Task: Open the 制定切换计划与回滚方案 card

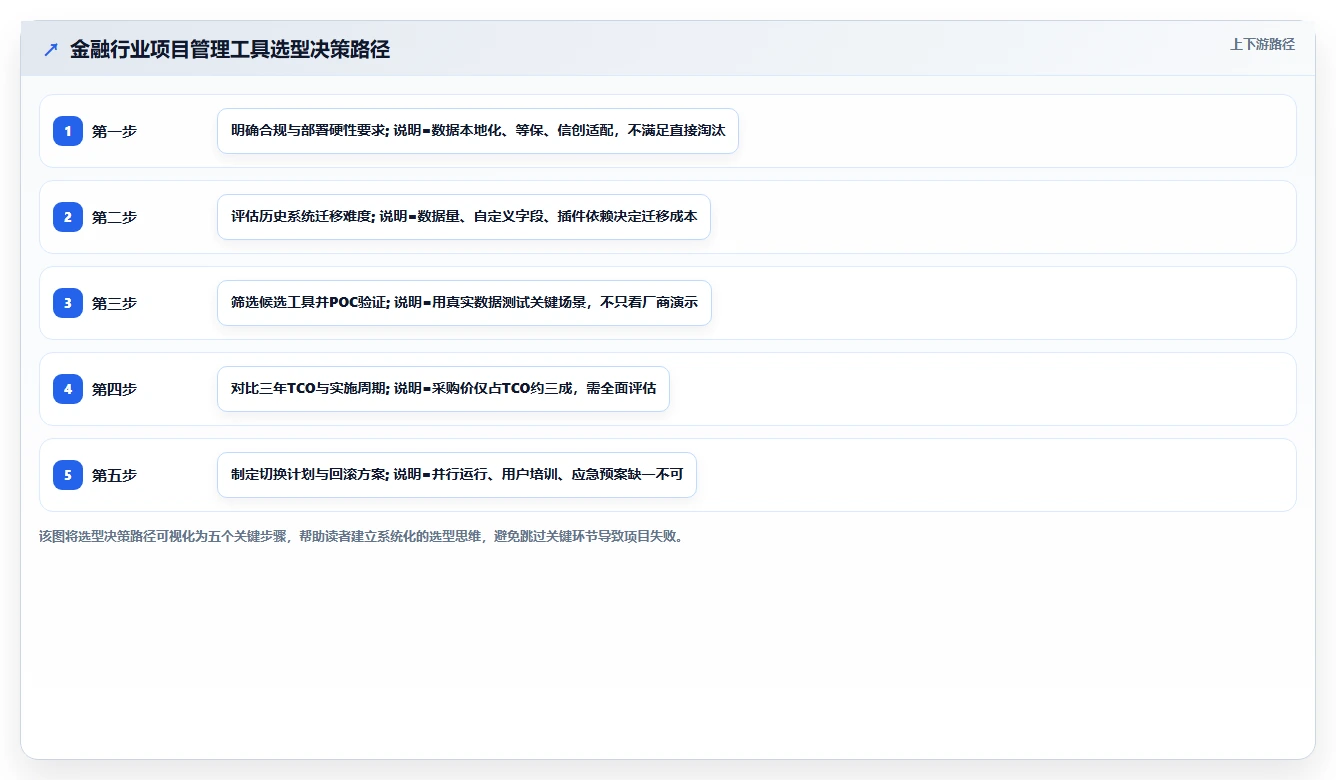Action: click(457, 475)
